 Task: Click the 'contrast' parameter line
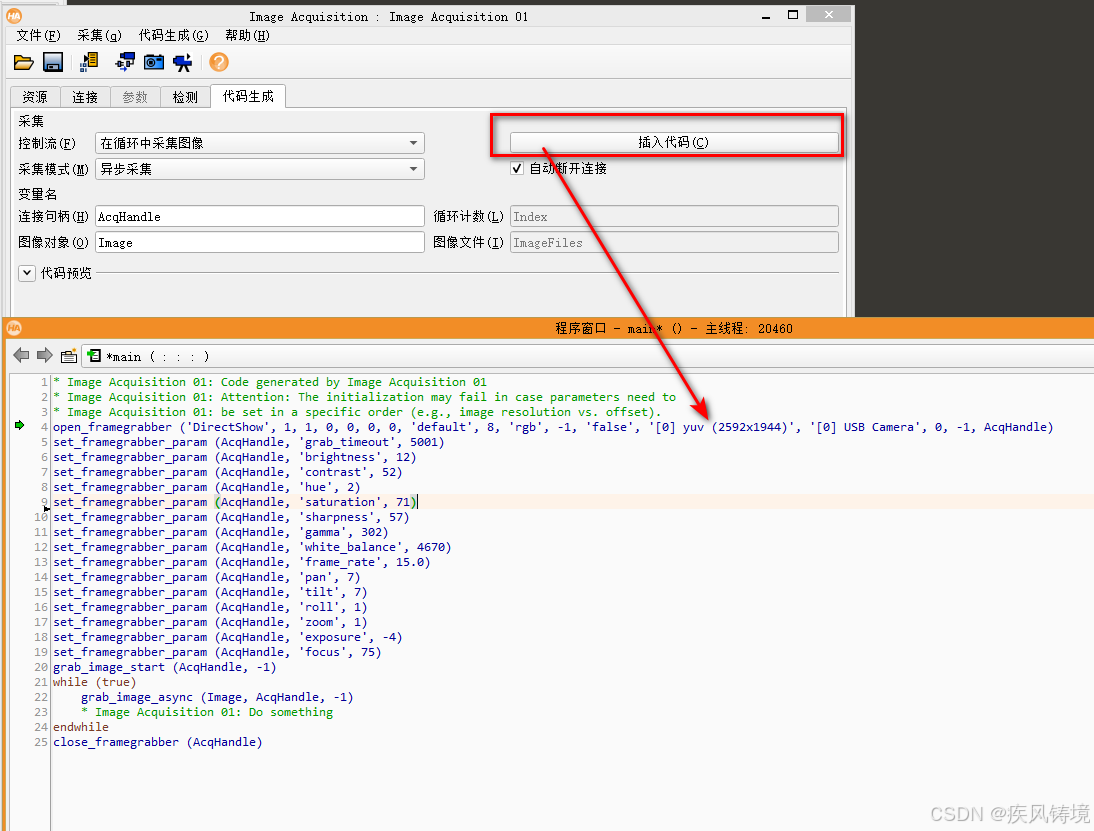[227, 472]
